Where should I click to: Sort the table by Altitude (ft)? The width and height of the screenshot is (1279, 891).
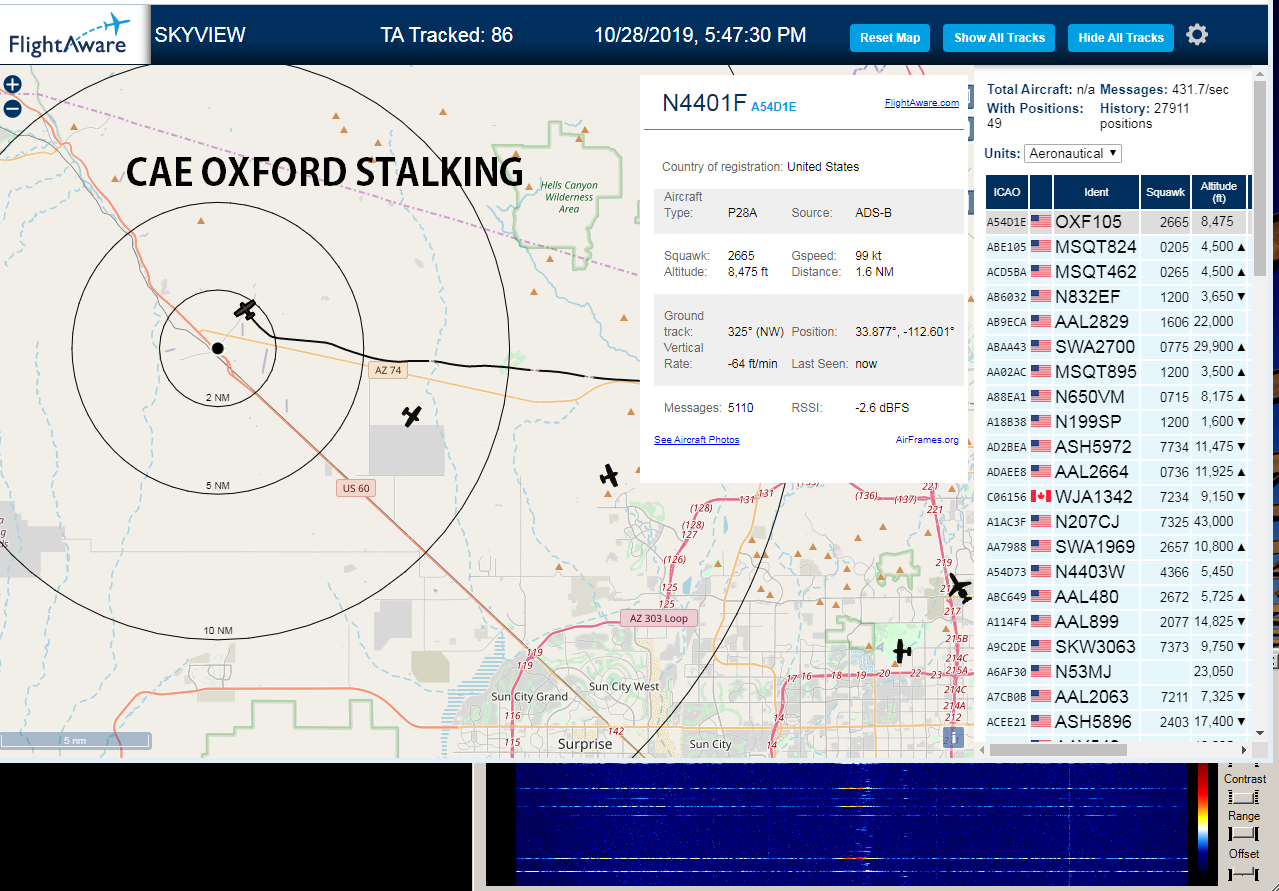1218,192
